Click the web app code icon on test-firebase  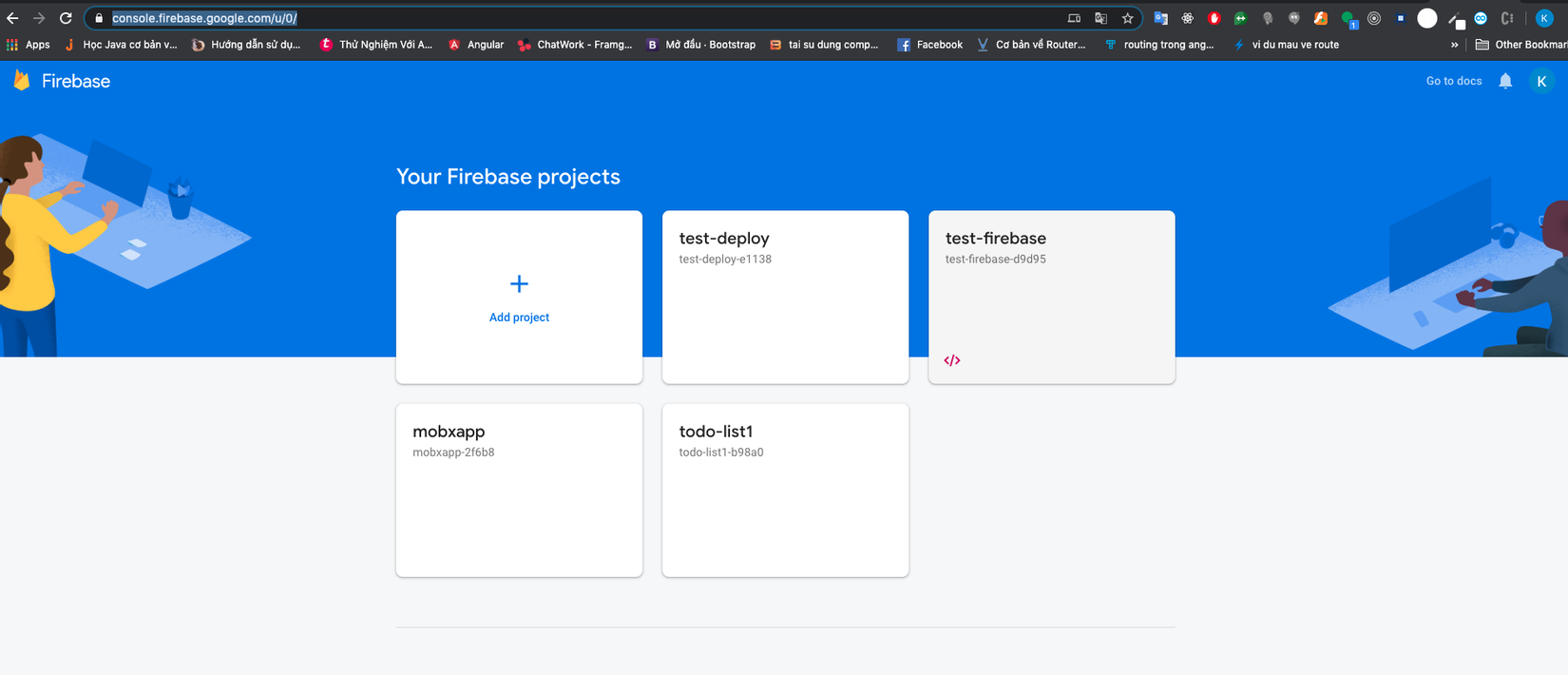[x=952, y=360]
